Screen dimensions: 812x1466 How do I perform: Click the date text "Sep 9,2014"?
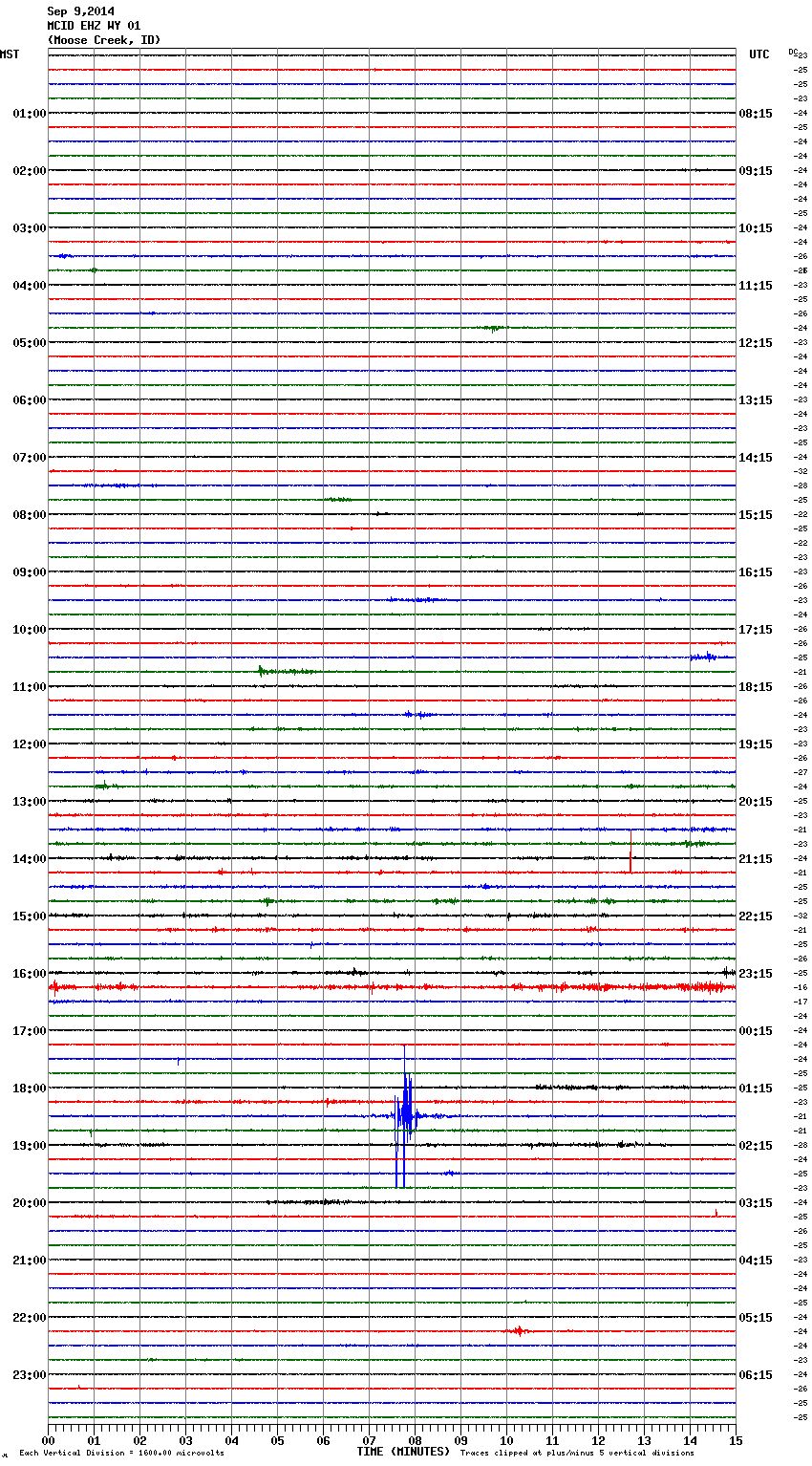[81, 11]
